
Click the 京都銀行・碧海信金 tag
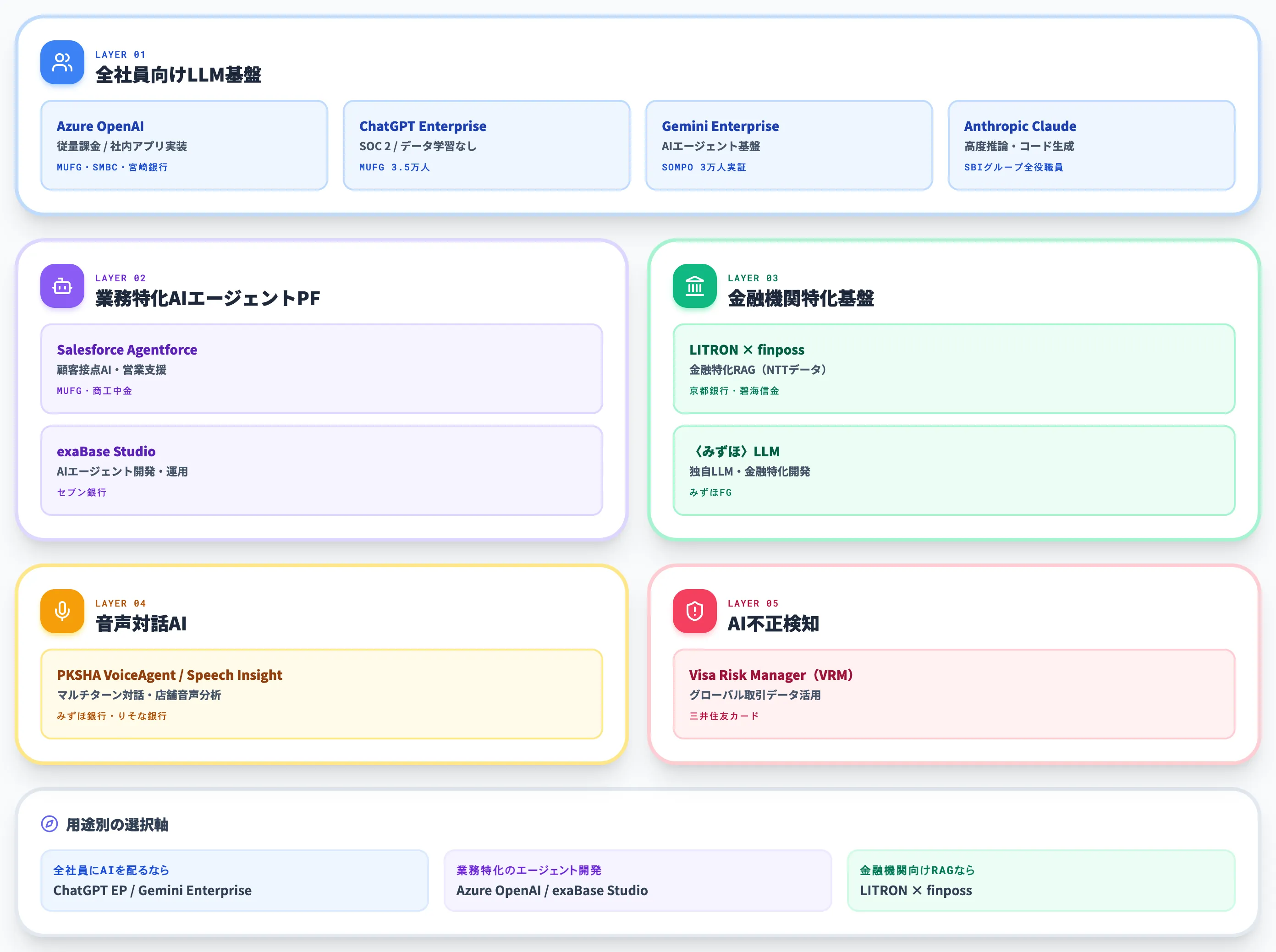[x=734, y=391]
